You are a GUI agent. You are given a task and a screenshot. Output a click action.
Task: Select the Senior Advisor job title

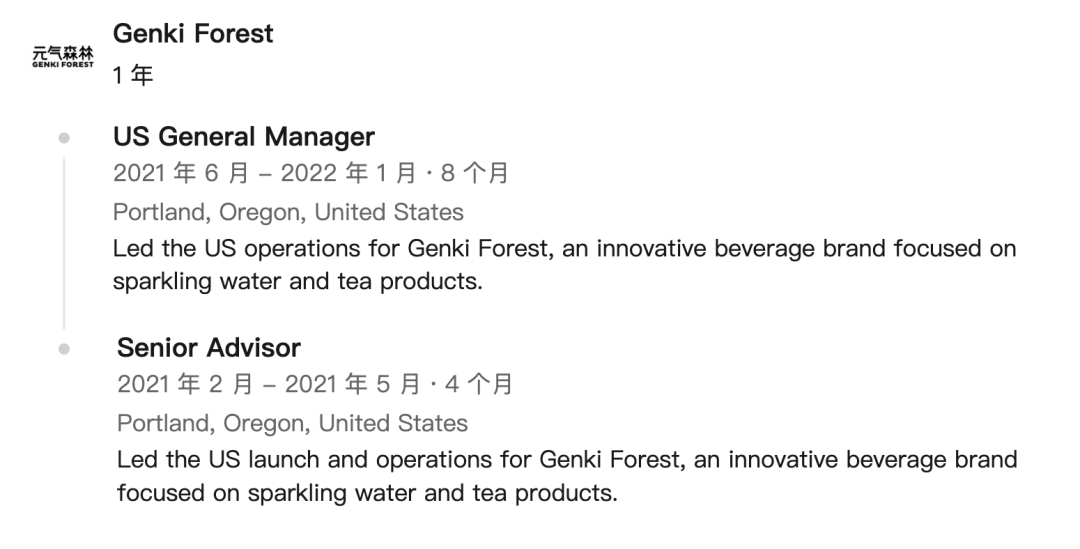click(209, 348)
